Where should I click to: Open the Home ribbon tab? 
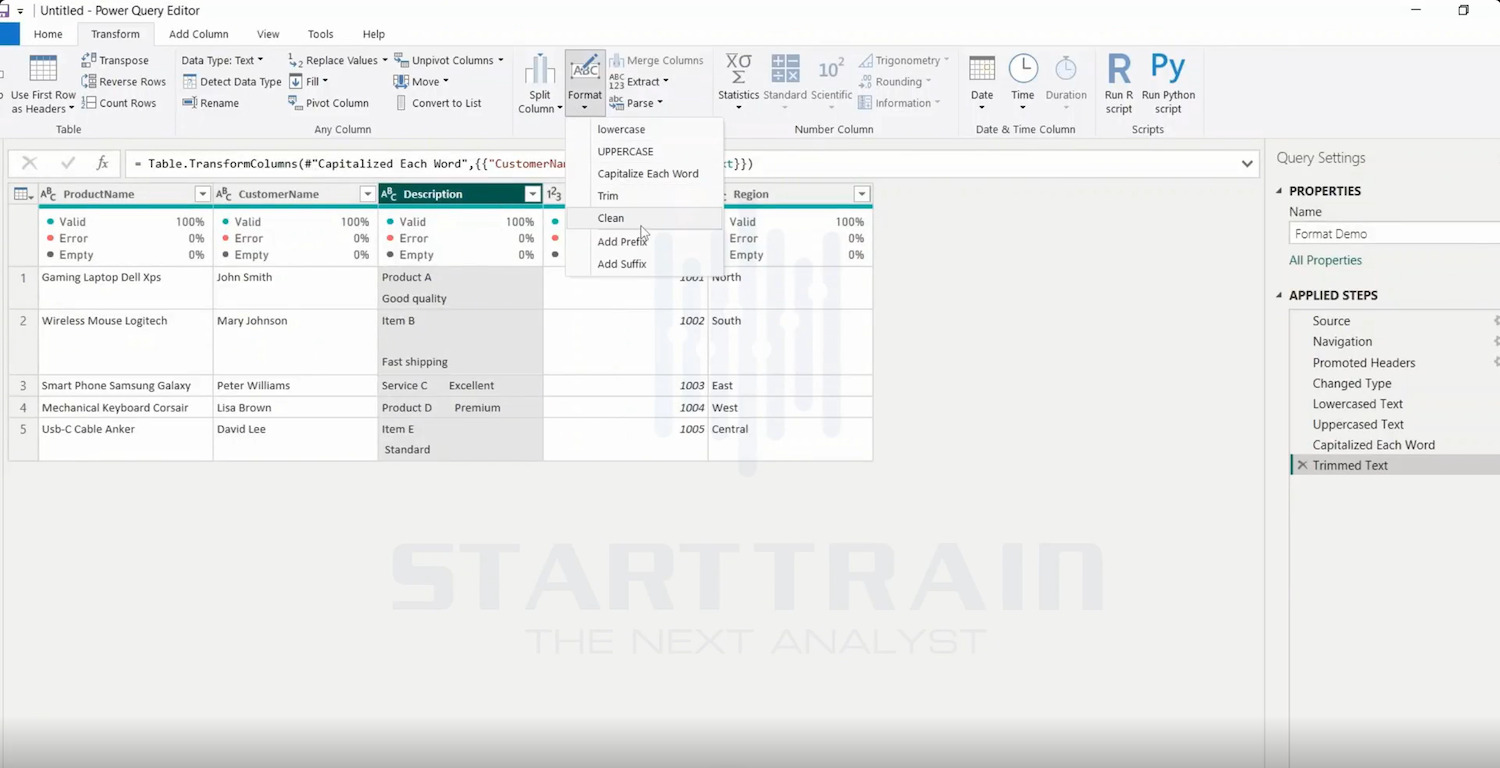pos(48,34)
